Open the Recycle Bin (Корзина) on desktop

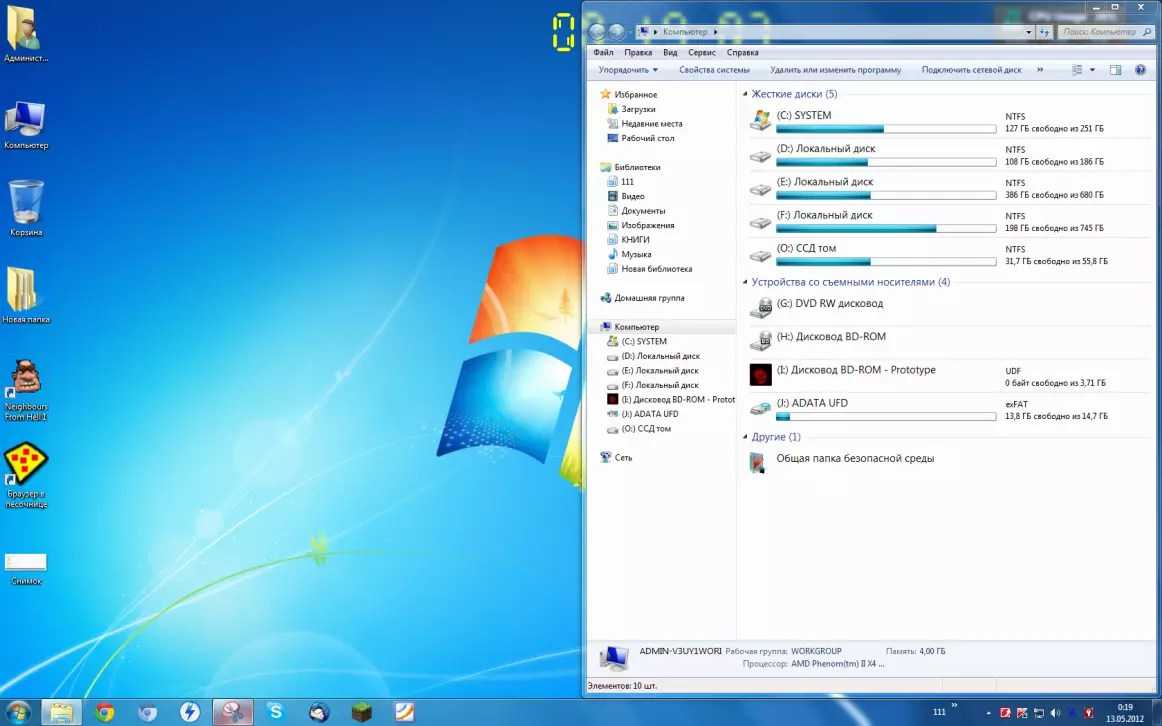tap(26, 204)
